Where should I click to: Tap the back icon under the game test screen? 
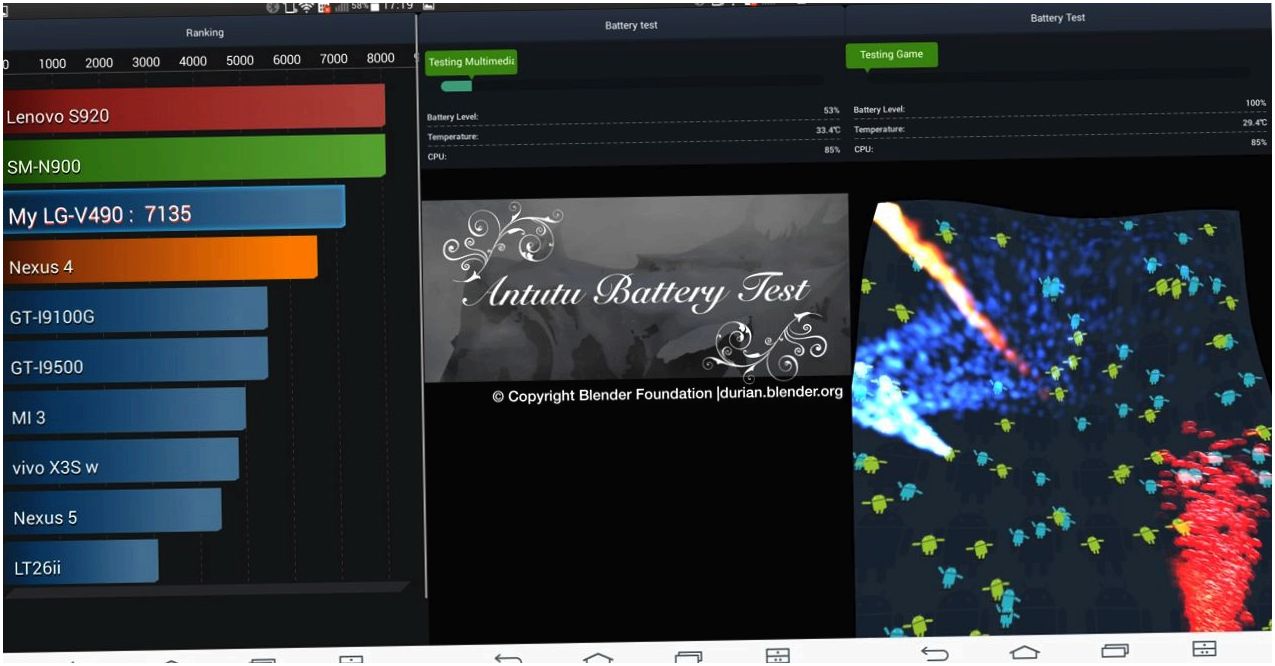coord(935,653)
